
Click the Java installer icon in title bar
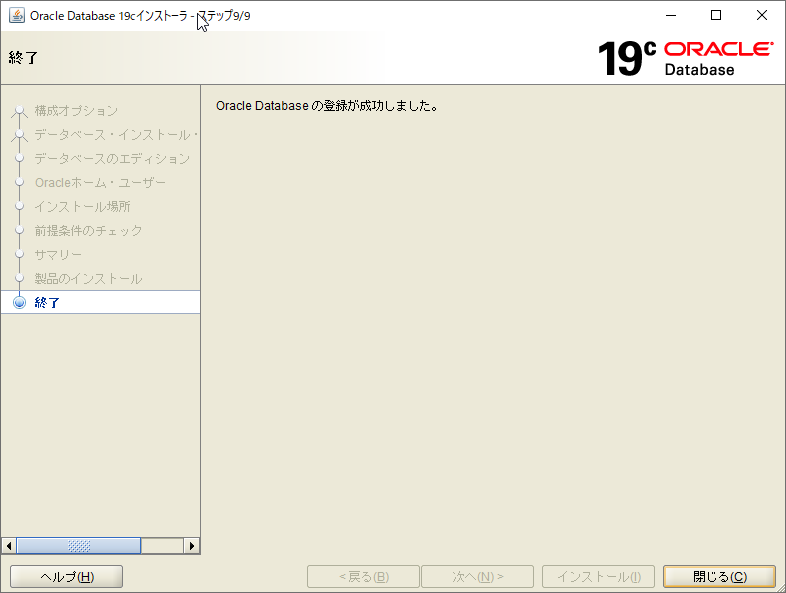pos(17,16)
